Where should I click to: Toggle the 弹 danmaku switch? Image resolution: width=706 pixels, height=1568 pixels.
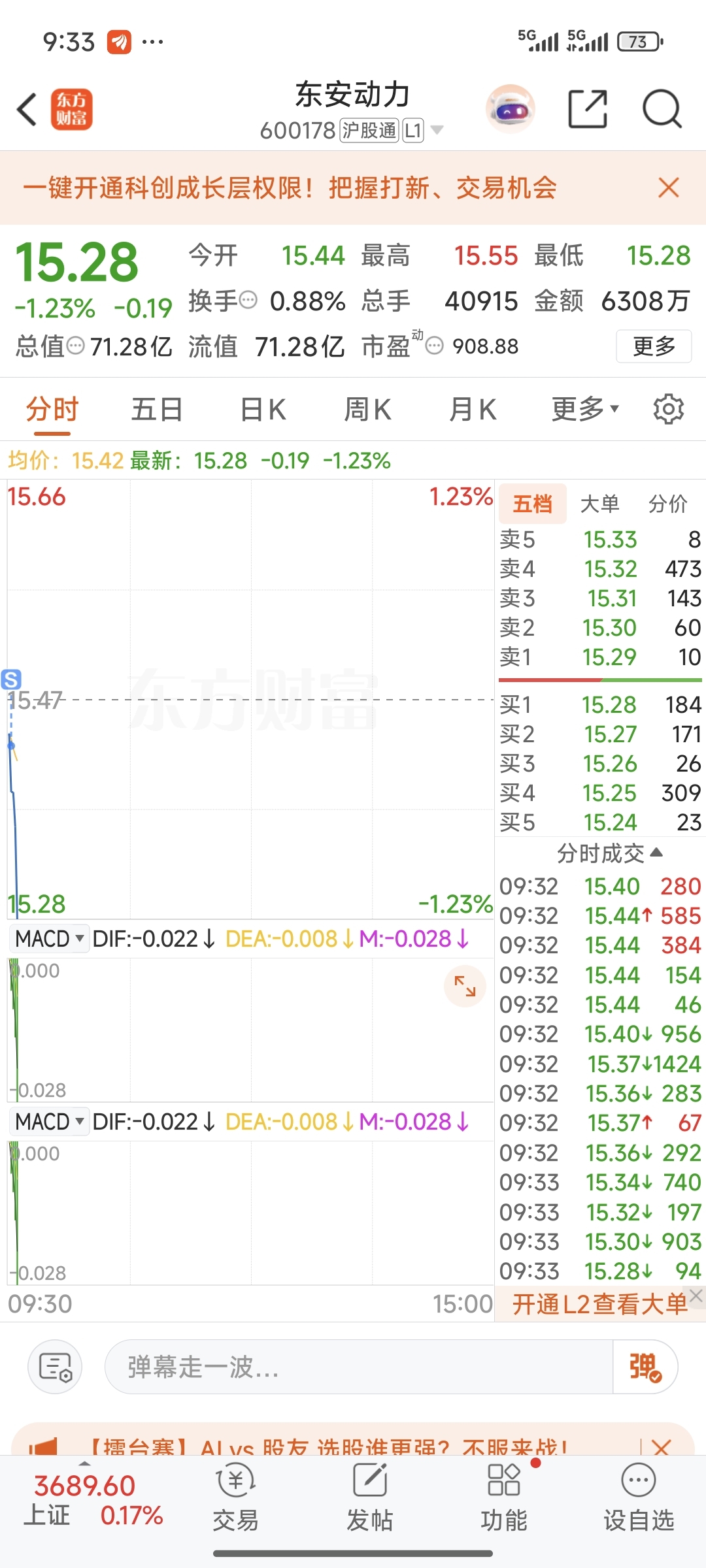(x=645, y=1367)
